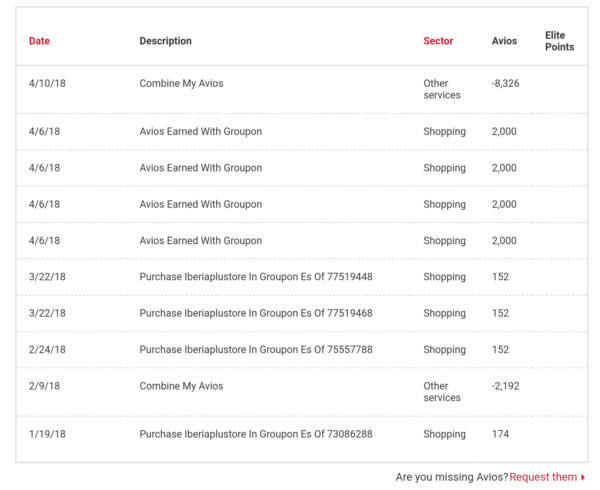Click the Elite Points column header
The image size is (600, 490).
[x=559, y=41]
